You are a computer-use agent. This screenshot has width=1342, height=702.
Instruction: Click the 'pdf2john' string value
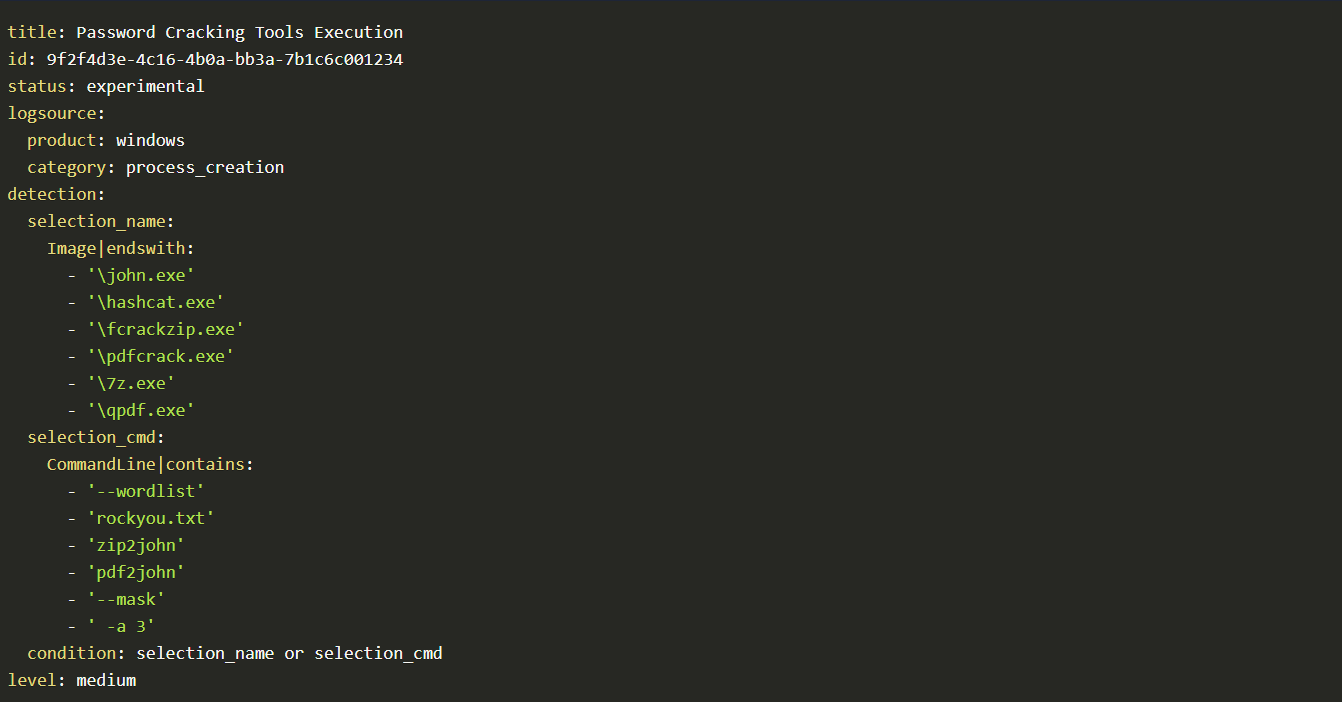(x=135, y=572)
